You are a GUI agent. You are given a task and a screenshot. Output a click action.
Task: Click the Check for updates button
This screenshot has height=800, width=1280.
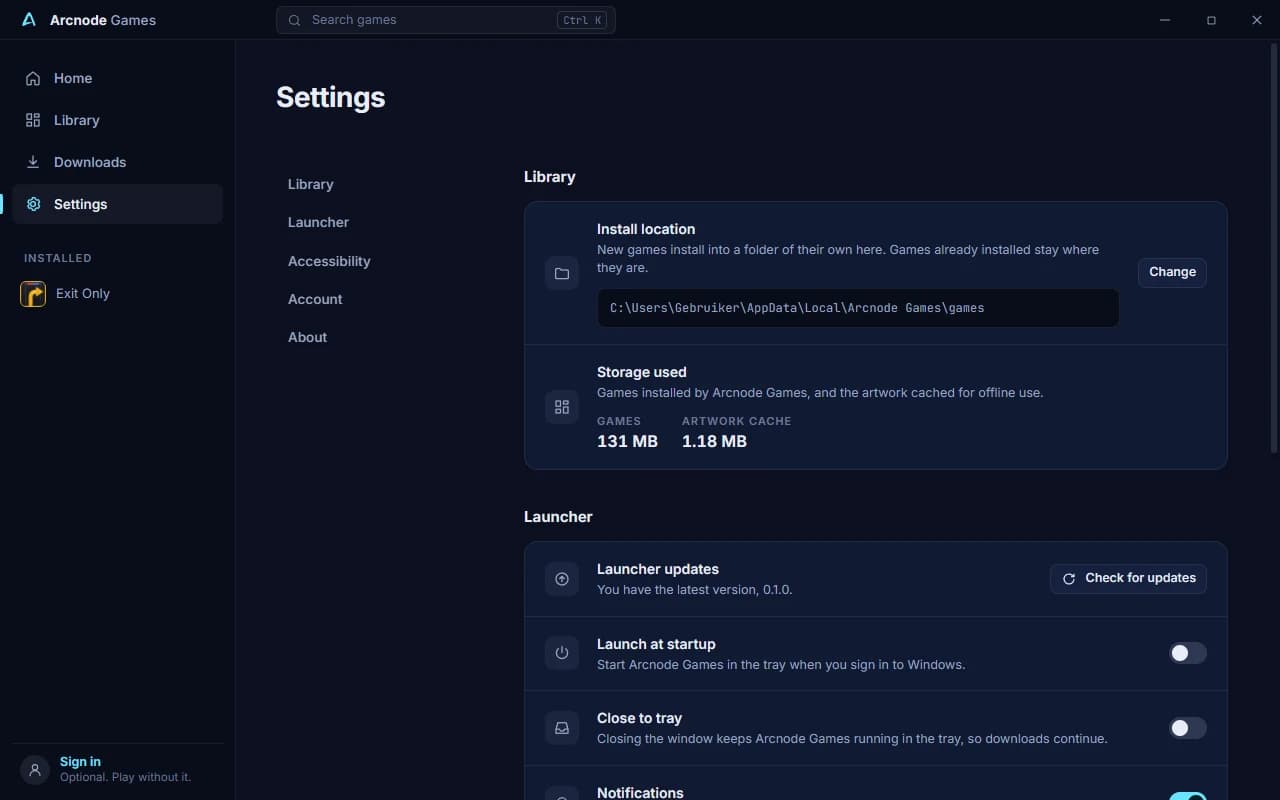pos(1128,578)
